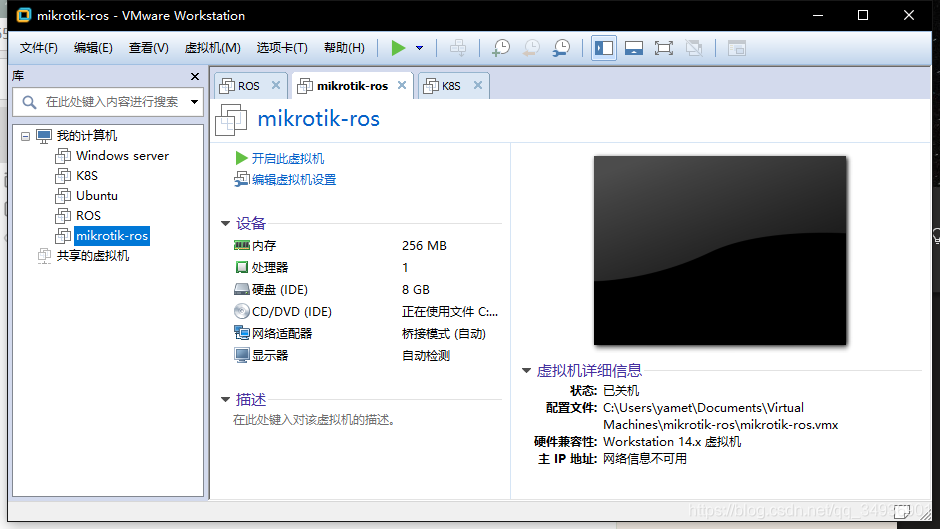The width and height of the screenshot is (940, 529).
Task: Select the ROS VM in library
Action: click(x=88, y=216)
